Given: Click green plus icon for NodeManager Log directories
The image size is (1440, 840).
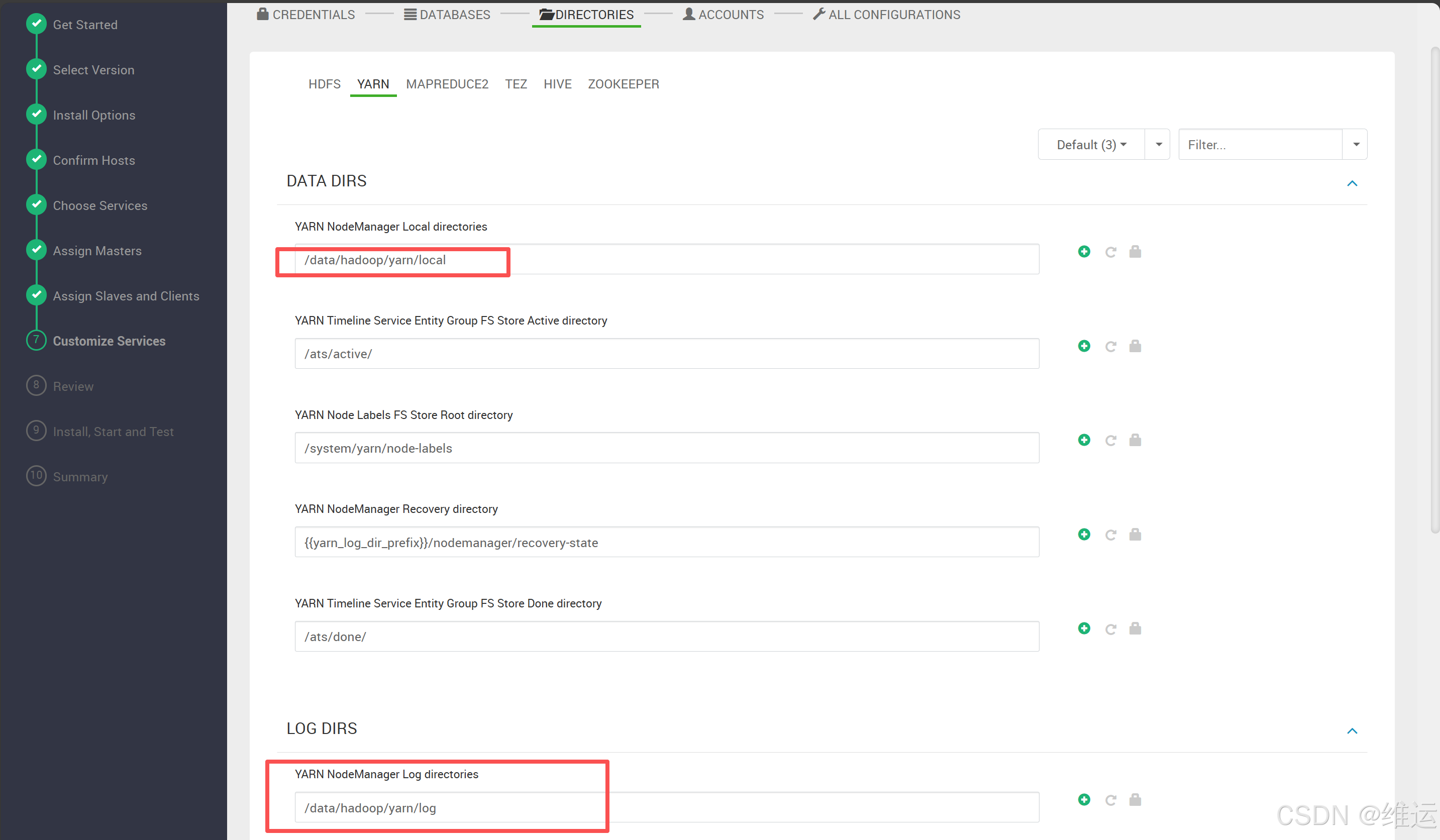Looking at the screenshot, I should coord(1083,799).
